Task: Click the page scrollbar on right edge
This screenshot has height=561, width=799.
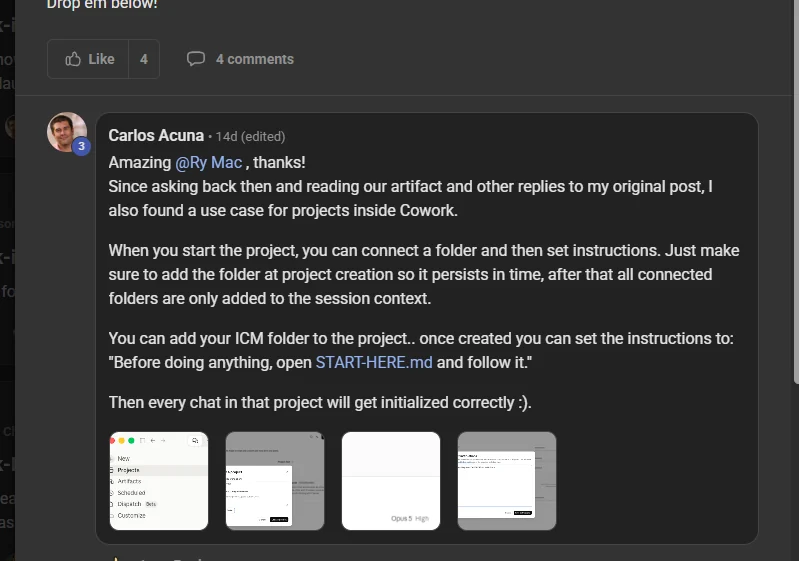Action: (x=796, y=191)
